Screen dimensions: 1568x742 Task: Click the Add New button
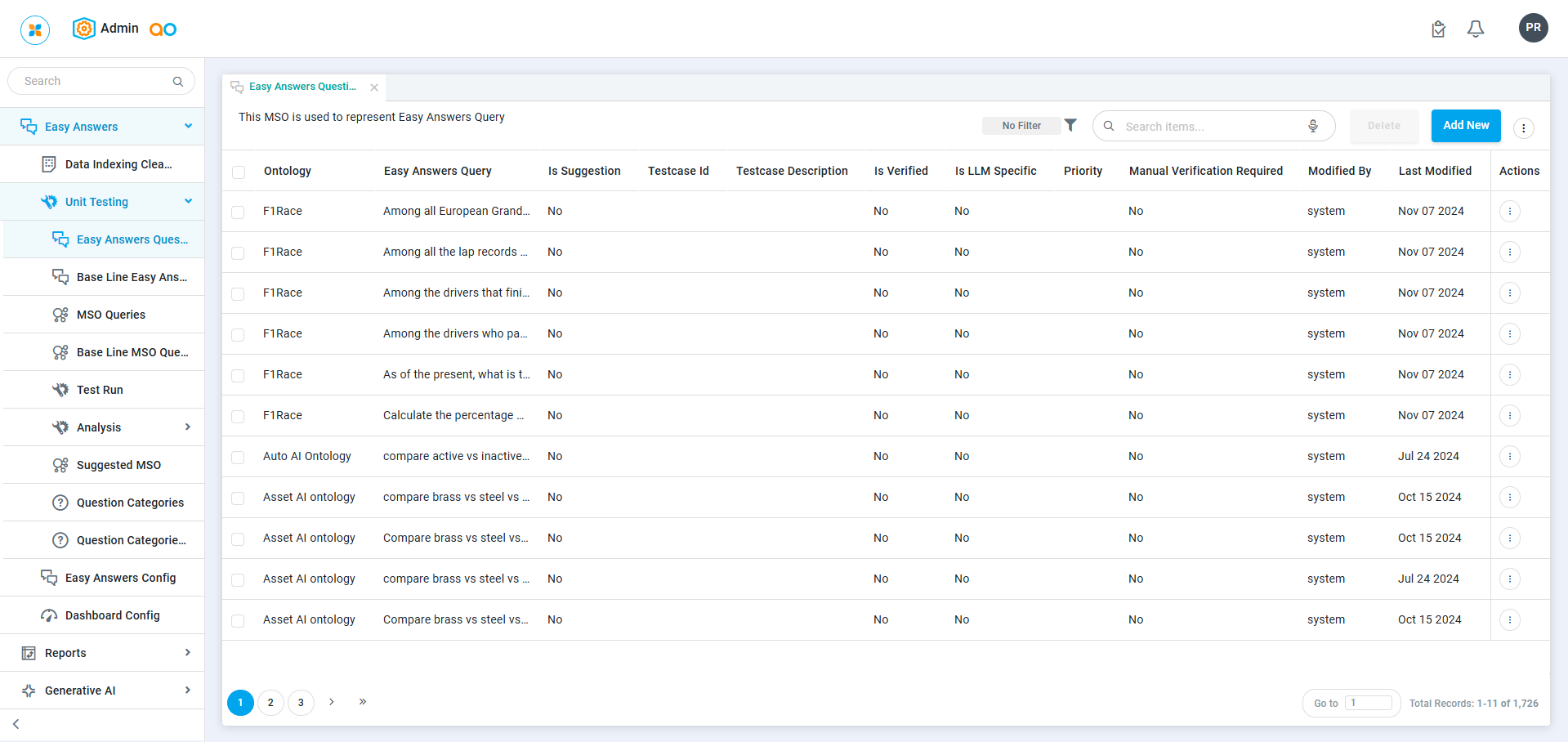(x=1465, y=126)
